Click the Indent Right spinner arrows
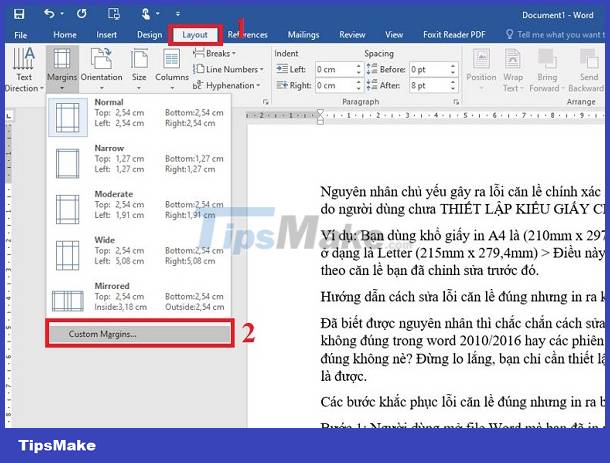This screenshot has height=463, width=610. (x=359, y=85)
